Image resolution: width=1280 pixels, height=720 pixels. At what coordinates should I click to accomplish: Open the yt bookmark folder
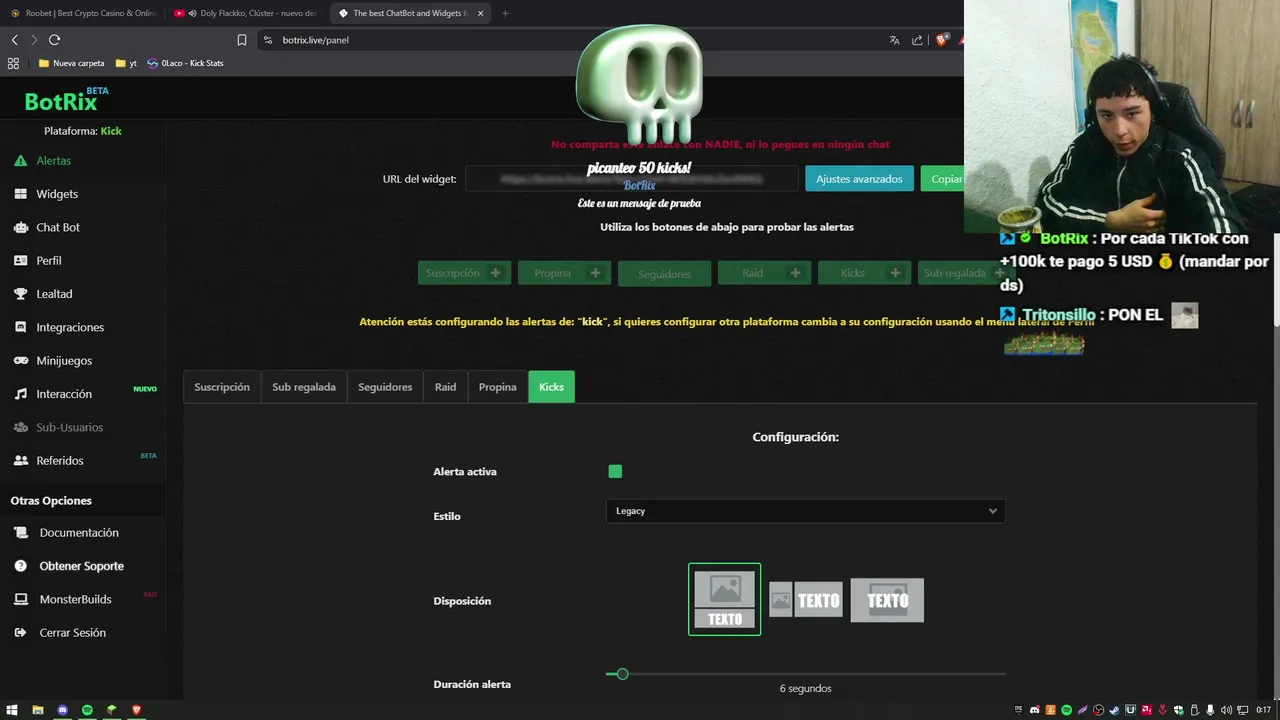(127, 63)
